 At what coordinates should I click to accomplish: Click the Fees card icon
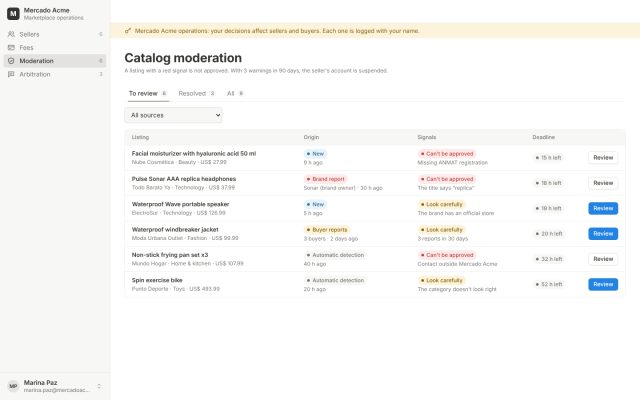[x=11, y=48]
